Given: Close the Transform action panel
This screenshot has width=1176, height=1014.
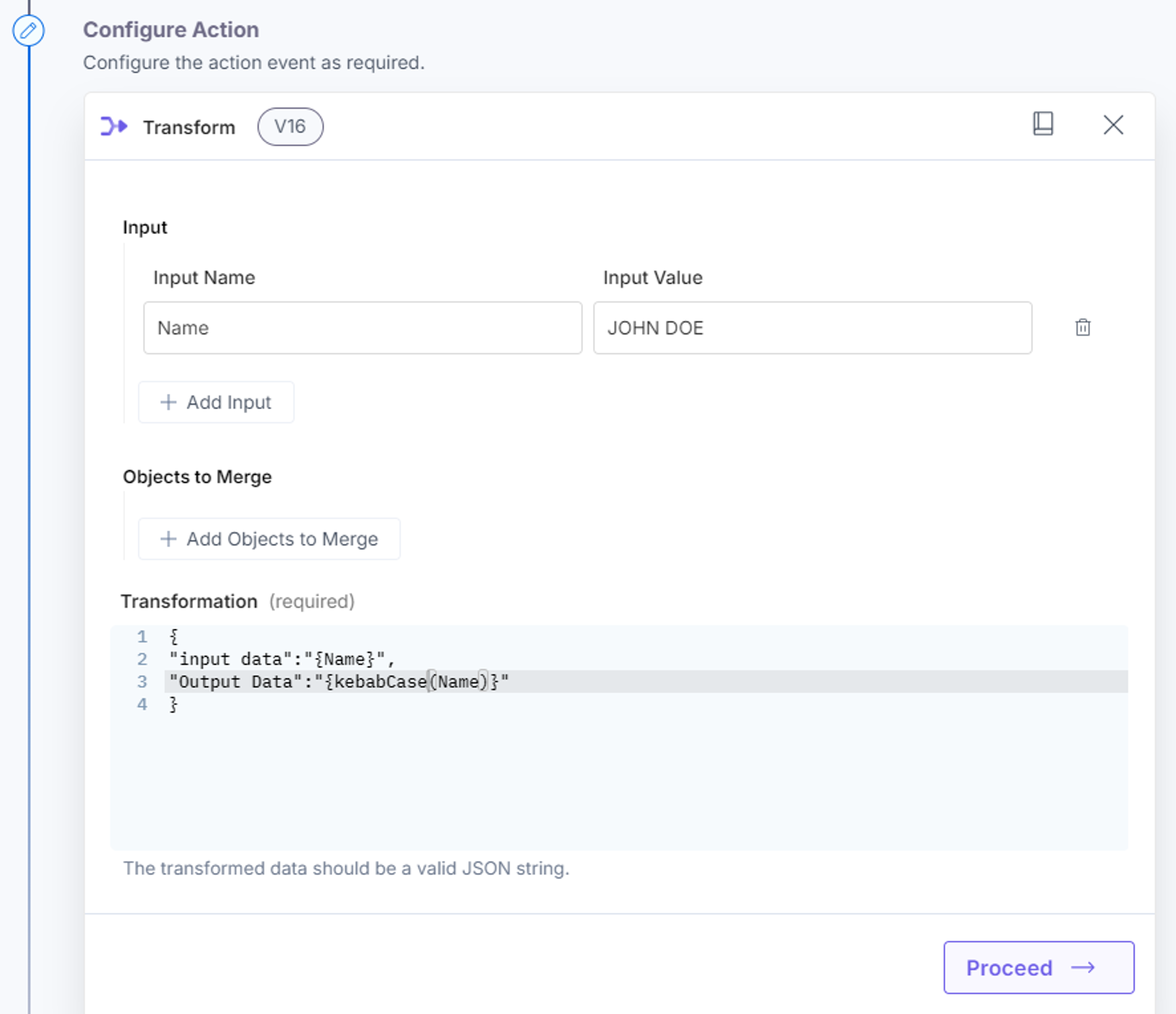Looking at the screenshot, I should [x=1113, y=125].
